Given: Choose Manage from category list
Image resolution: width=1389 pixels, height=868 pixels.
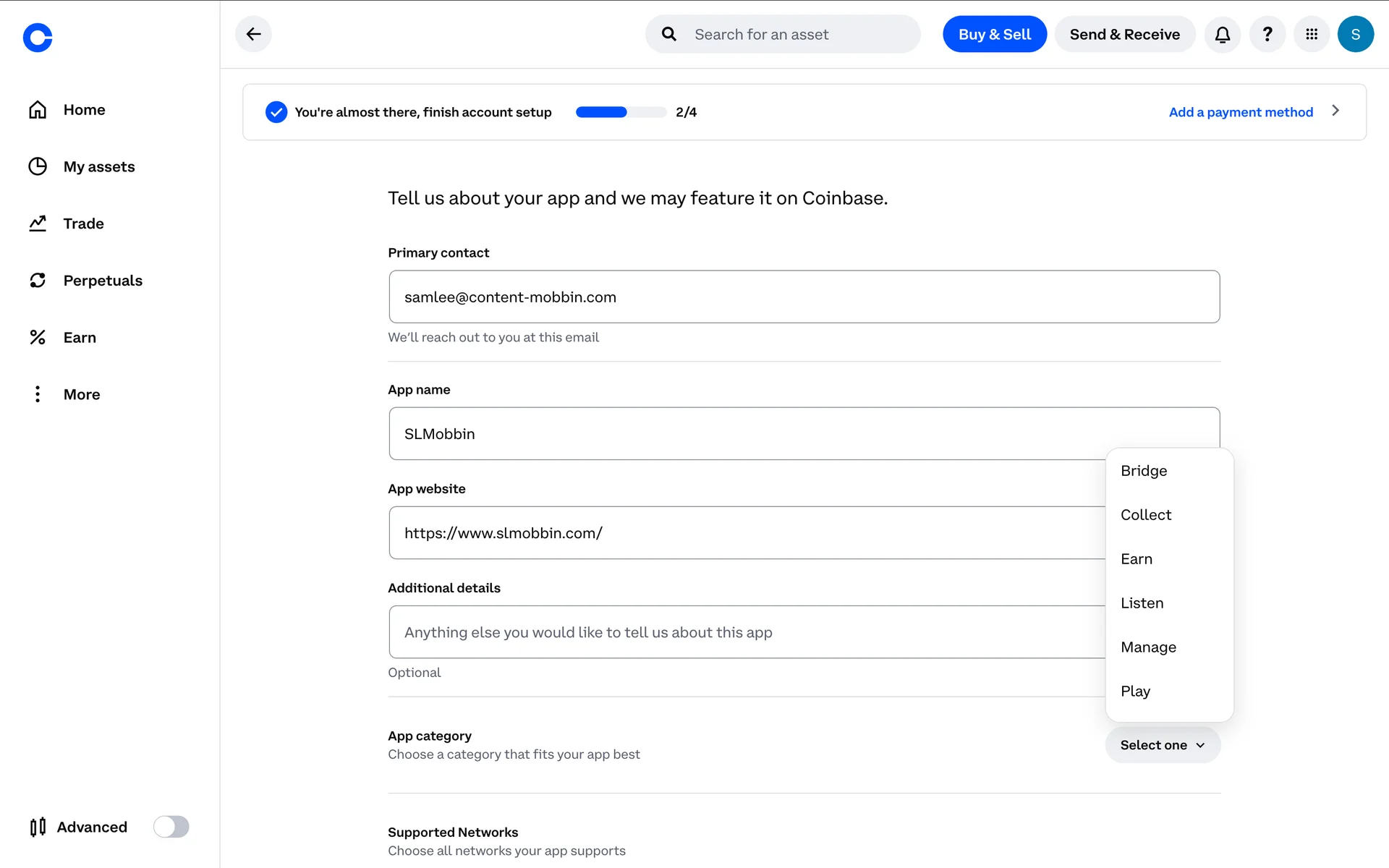Looking at the screenshot, I should [1148, 647].
